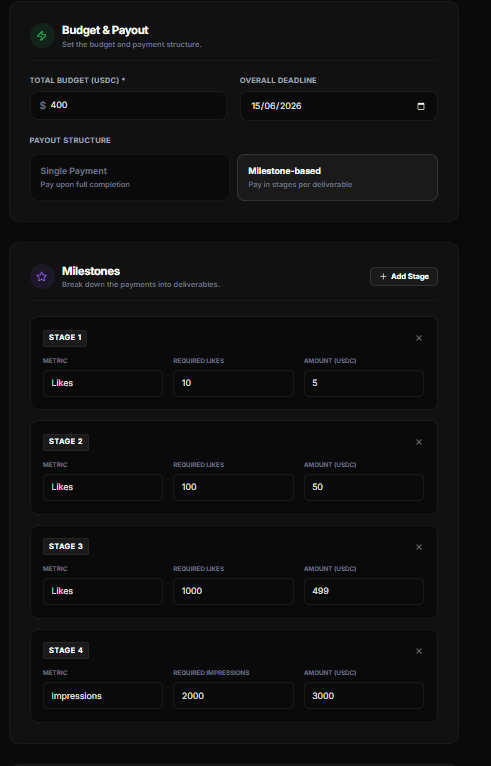Image resolution: width=491 pixels, height=766 pixels.
Task: Click Stage 3 Amount field showing 499
Action: coord(363,591)
